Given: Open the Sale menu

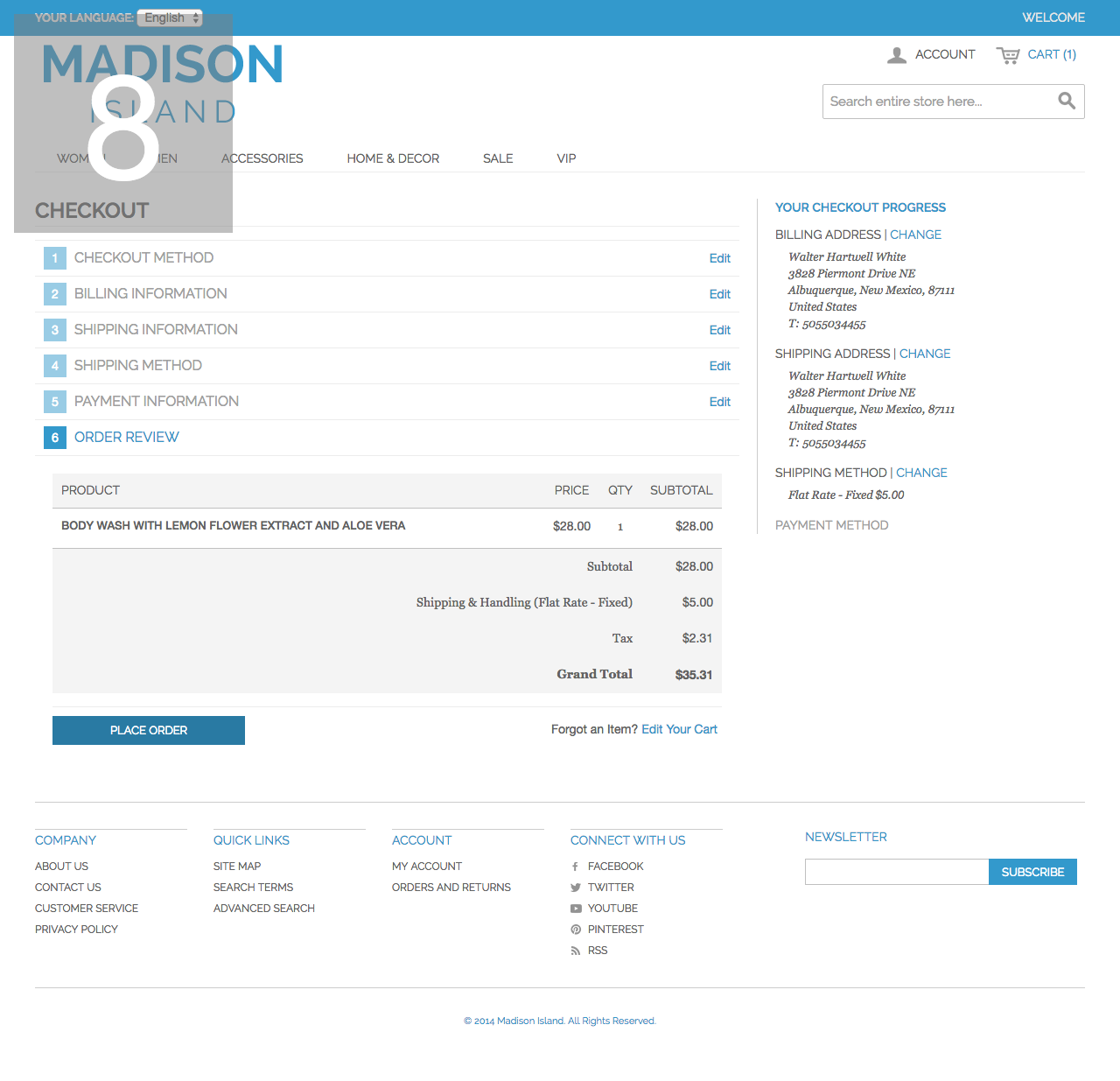Looking at the screenshot, I should point(498,158).
